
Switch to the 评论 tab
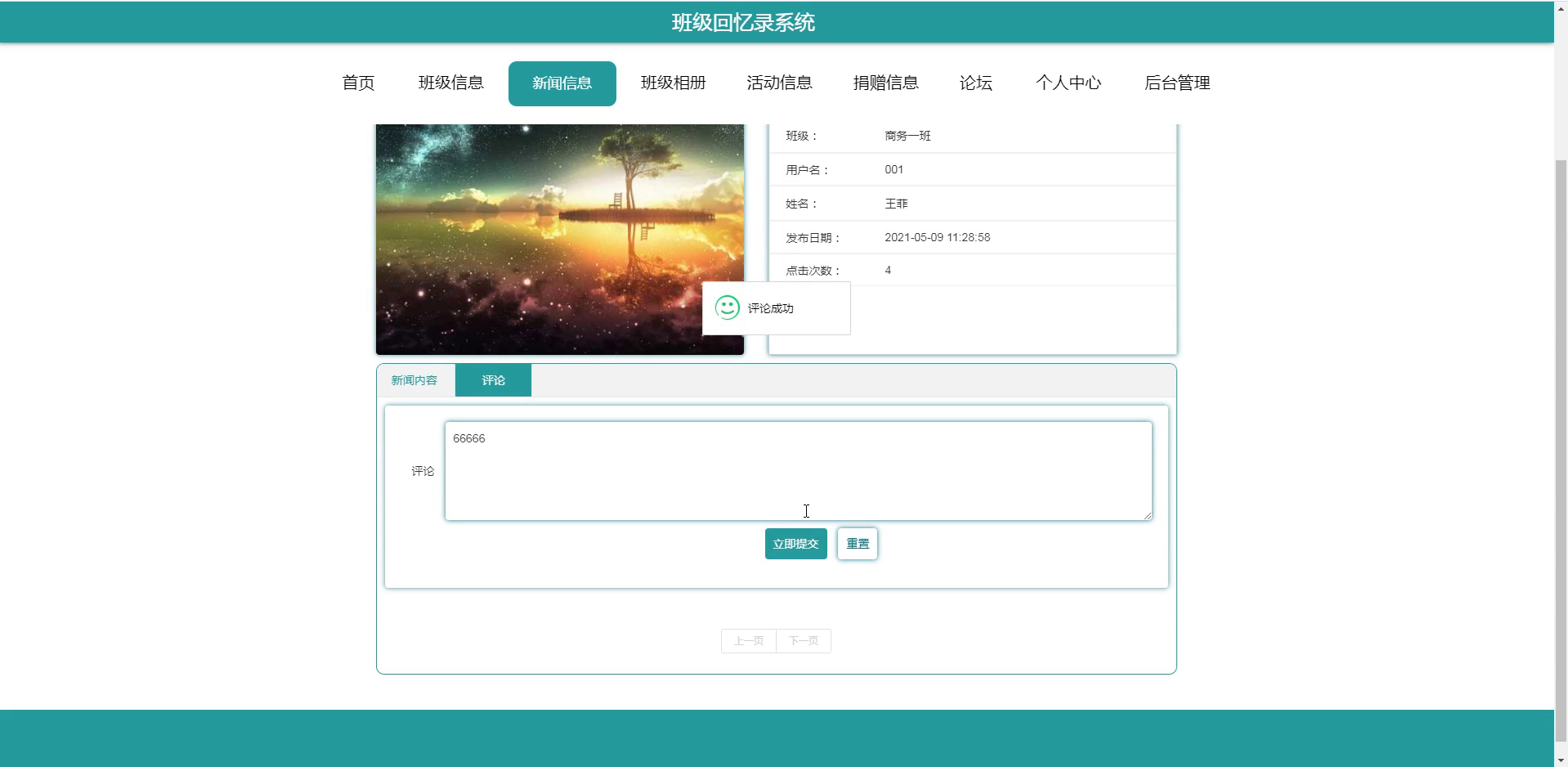coord(492,379)
